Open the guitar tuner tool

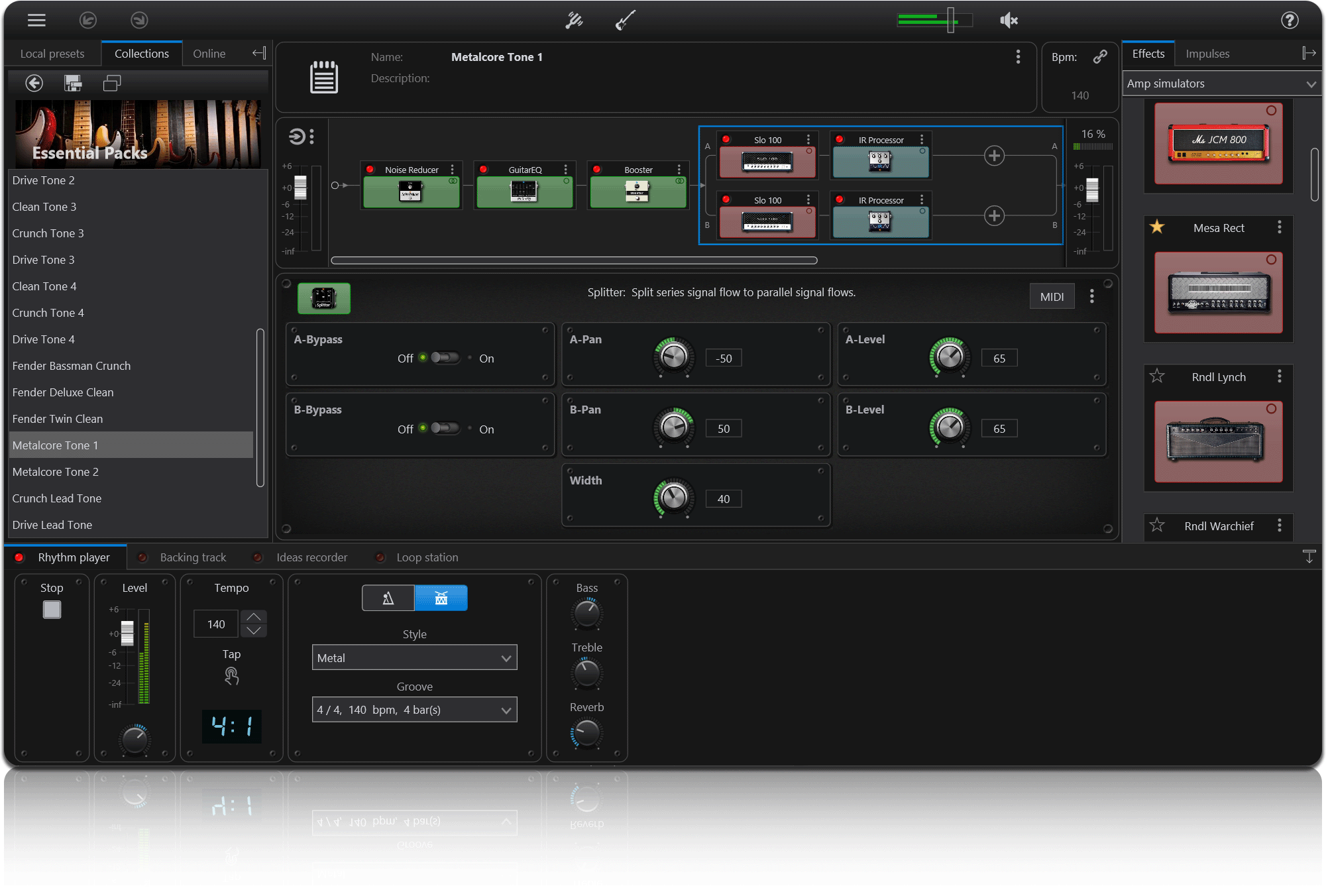pyautogui.click(x=574, y=21)
